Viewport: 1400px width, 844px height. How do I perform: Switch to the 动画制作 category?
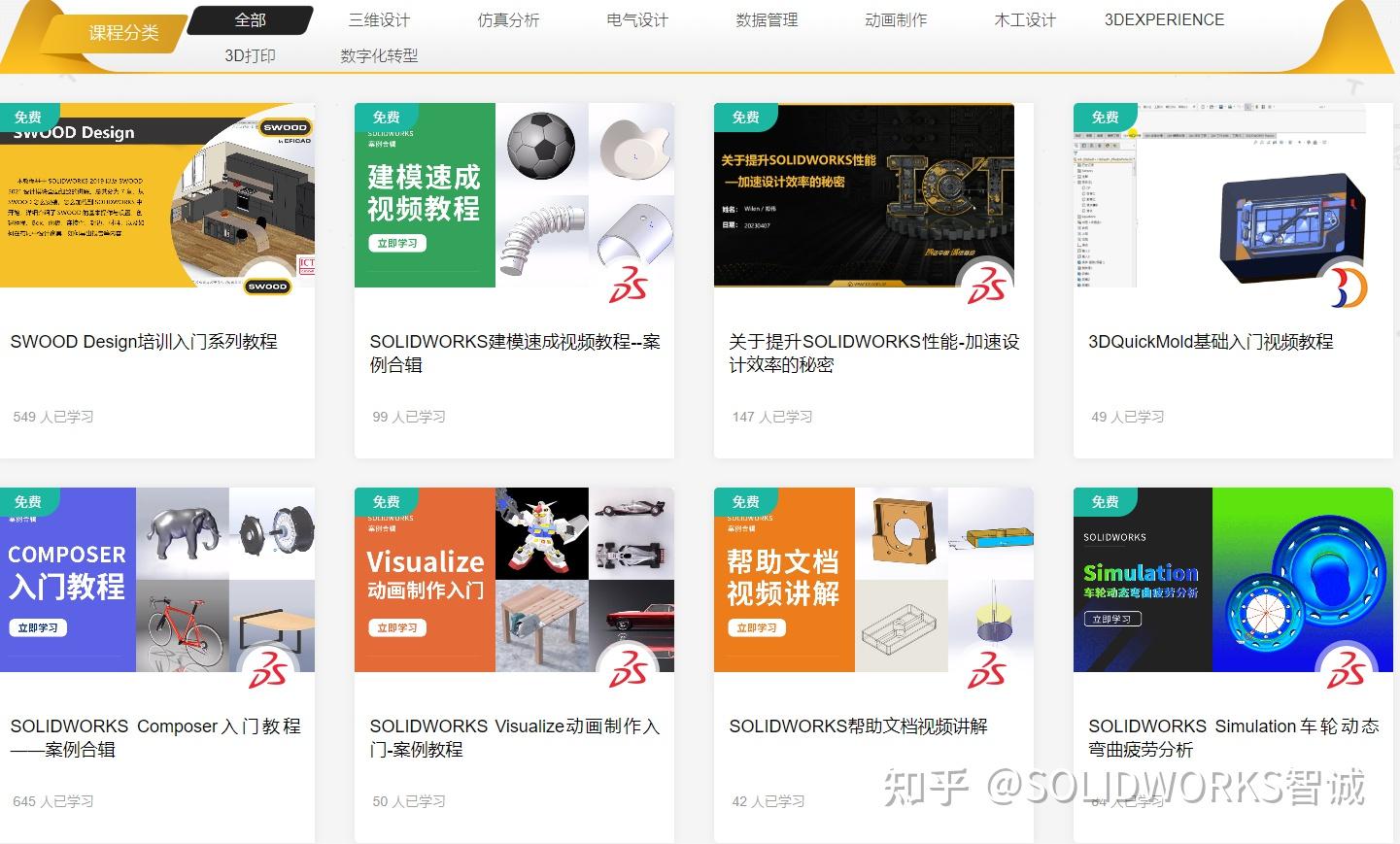point(897,19)
